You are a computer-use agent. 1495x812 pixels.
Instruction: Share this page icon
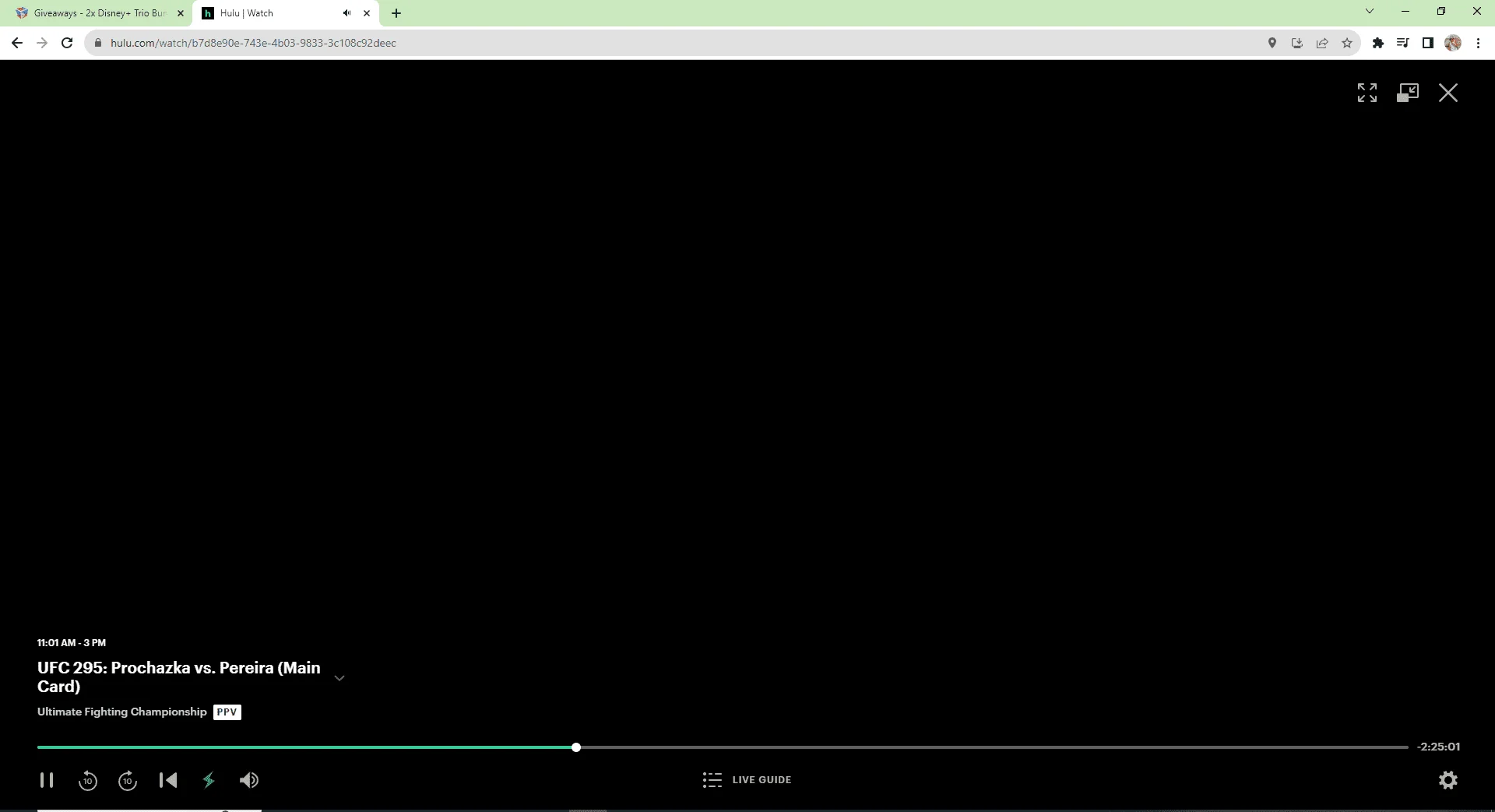[x=1322, y=43]
